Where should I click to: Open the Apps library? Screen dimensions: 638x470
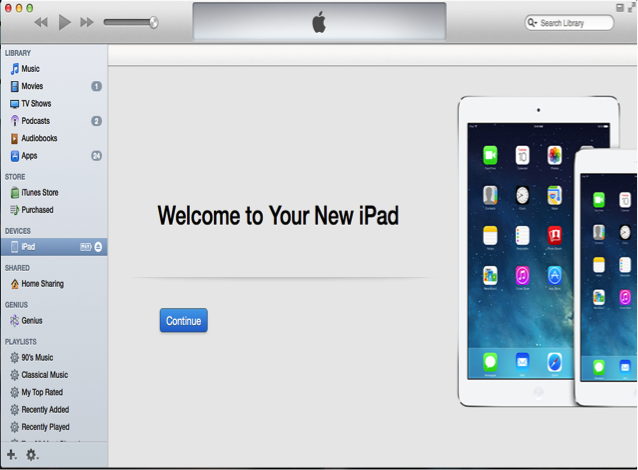coord(30,156)
